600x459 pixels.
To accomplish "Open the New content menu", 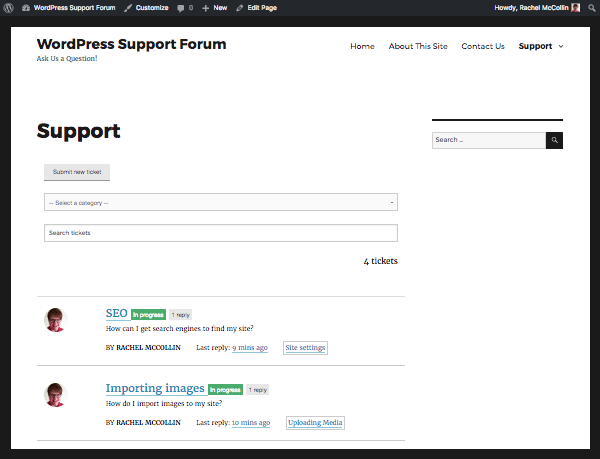I will [214, 8].
